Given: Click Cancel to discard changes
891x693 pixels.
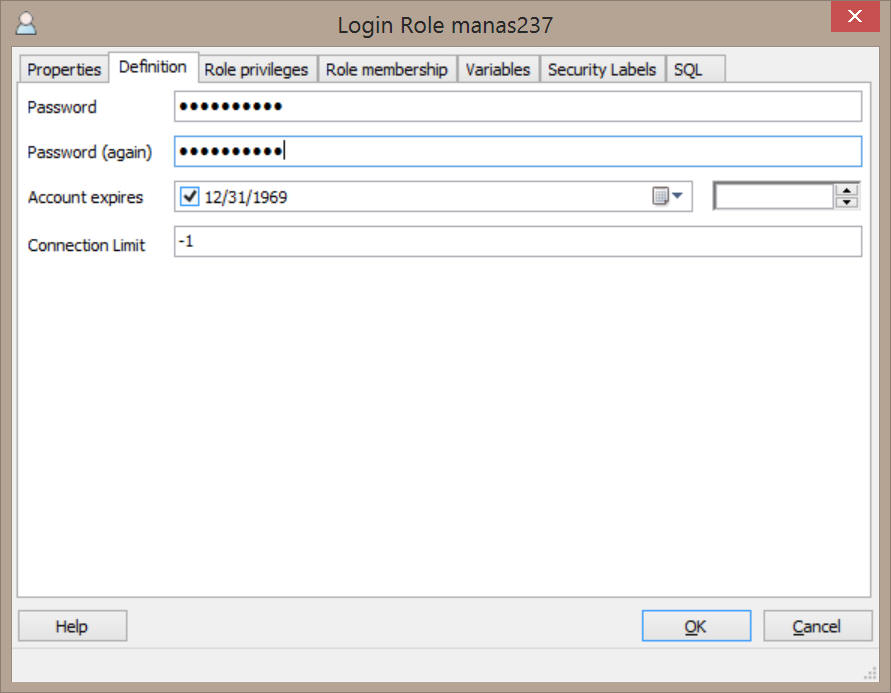Looking at the screenshot, I should pos(817,627).
